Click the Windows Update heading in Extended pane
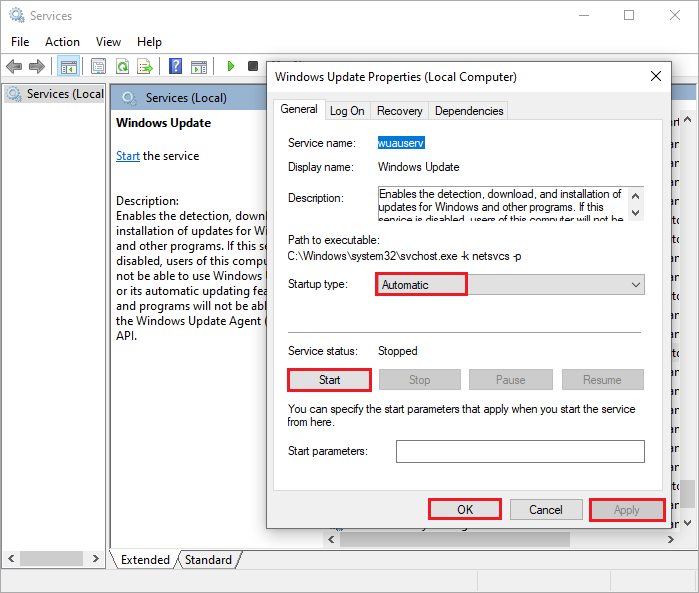This screenshot has height=593, width=699. point(164,123)
